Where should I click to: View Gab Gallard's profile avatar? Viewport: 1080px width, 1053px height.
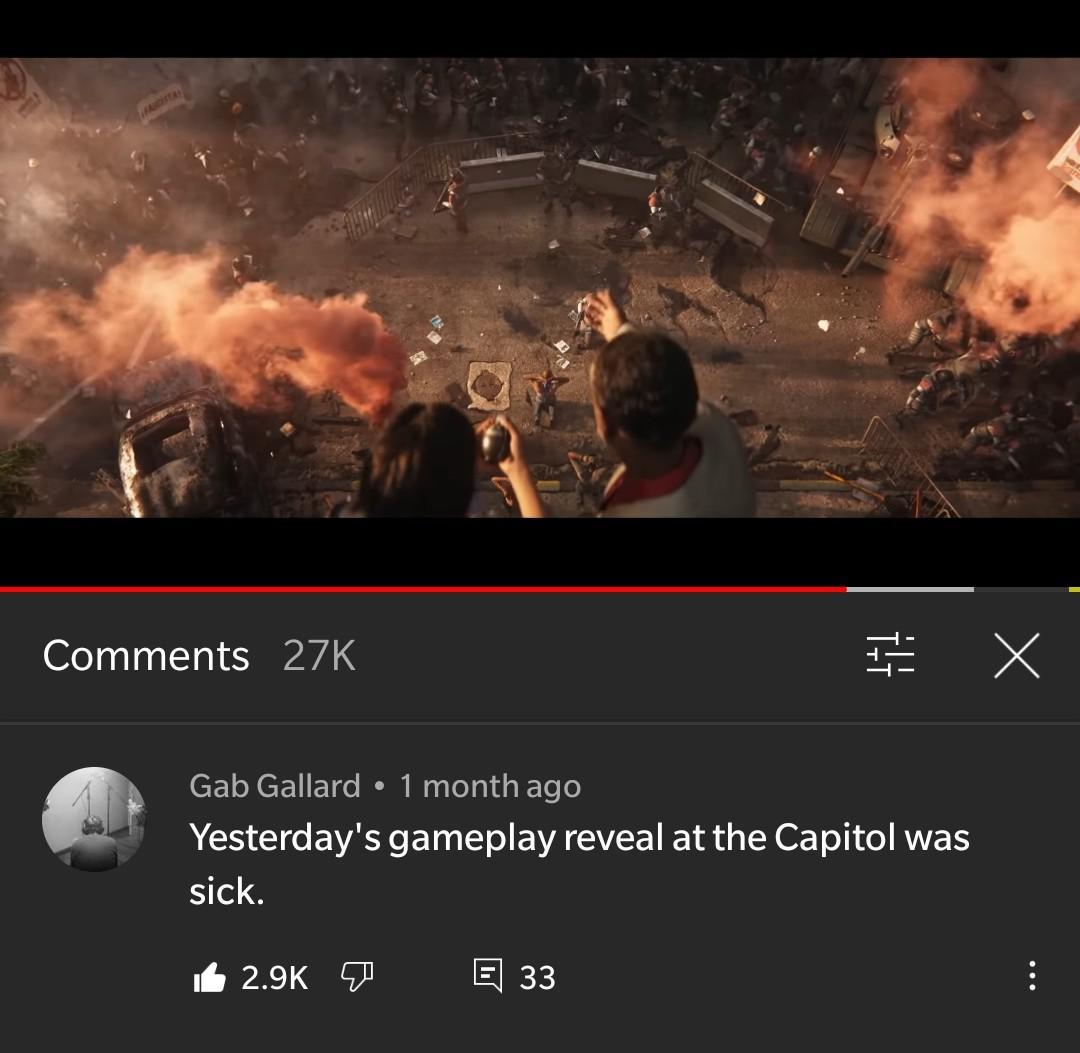tap(94, 819)
